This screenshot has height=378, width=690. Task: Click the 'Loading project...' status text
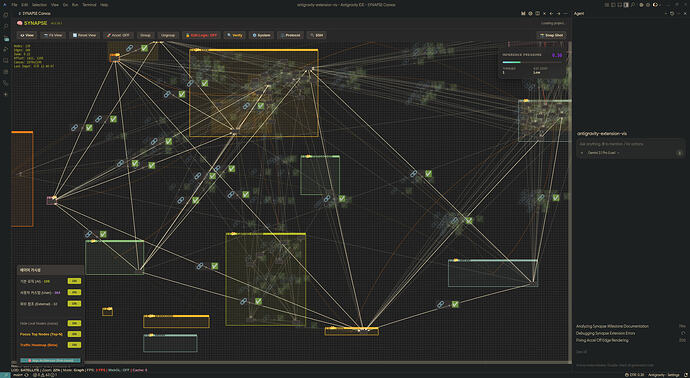pyautogui.click(x=553, y=23)
